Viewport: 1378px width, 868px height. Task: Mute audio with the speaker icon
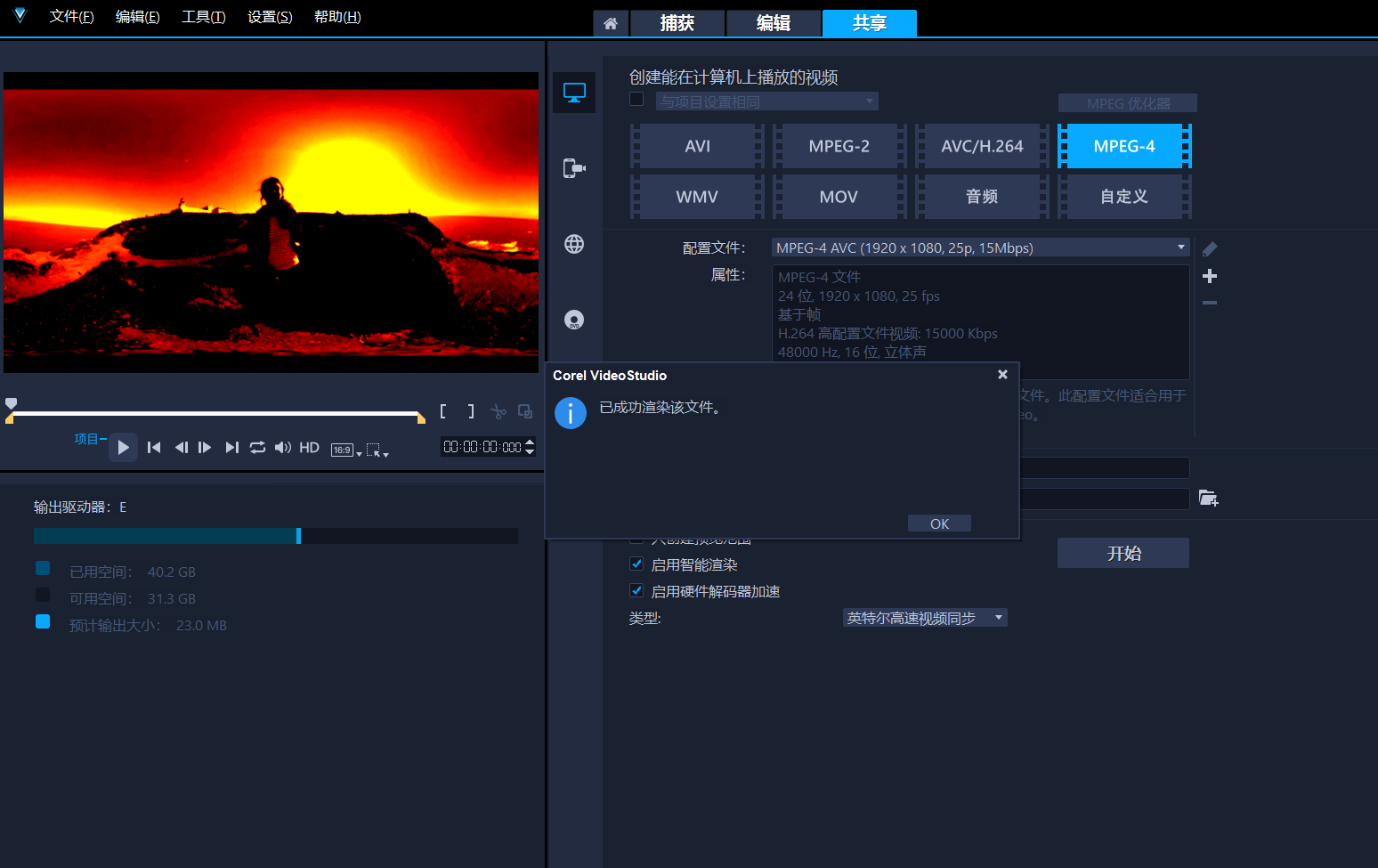click(282, 448)
